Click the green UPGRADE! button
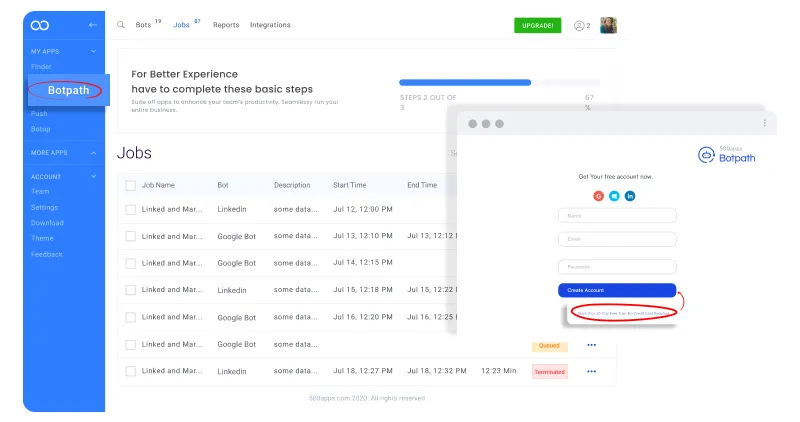 pyautogui.click(x=537, y=26)
